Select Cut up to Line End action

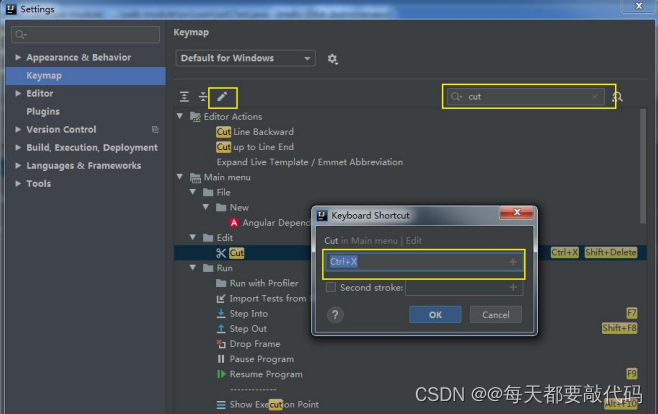(255, 147)
